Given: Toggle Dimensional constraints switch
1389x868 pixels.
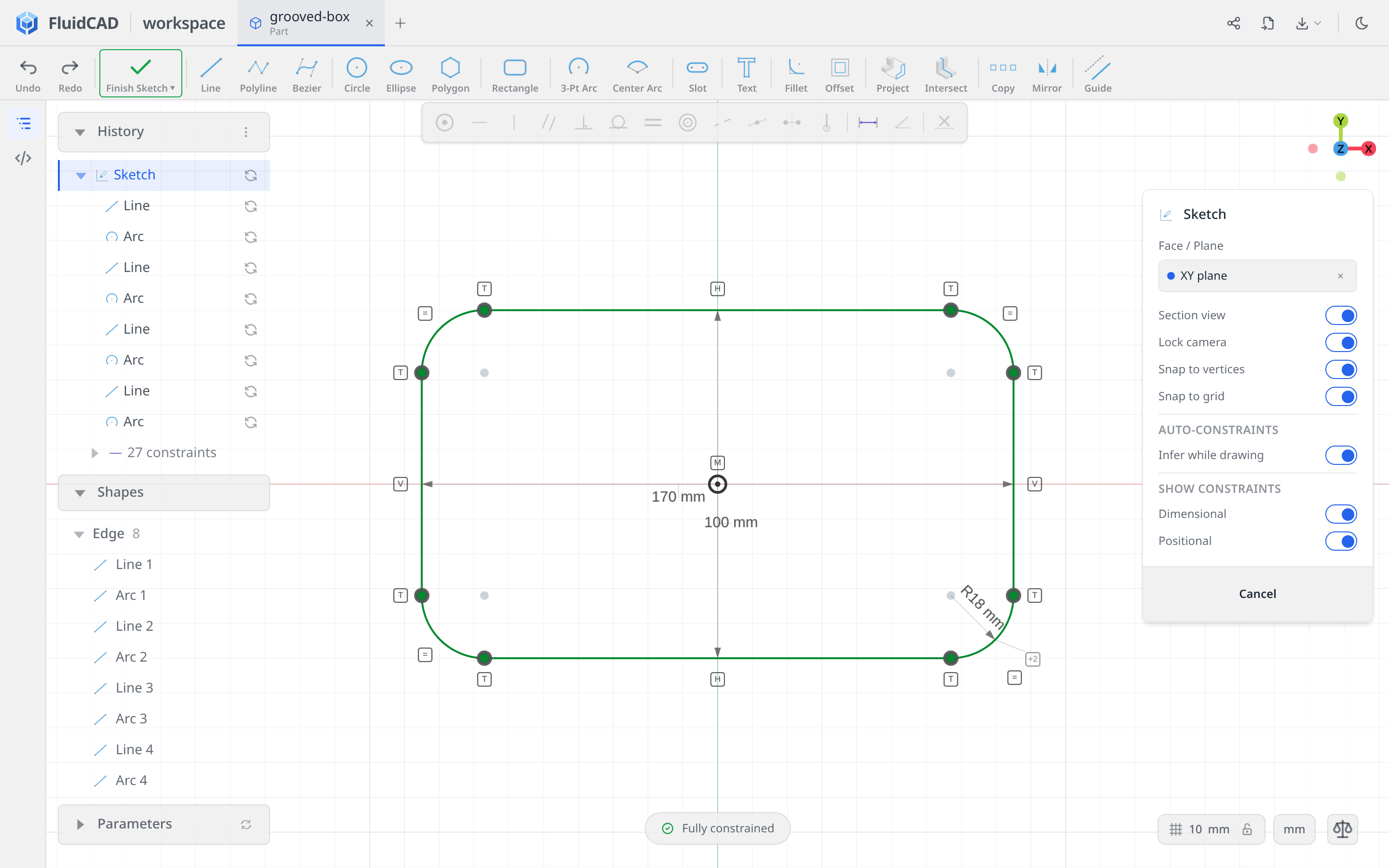Looking at the screenshot, I should click(1341, 514).
